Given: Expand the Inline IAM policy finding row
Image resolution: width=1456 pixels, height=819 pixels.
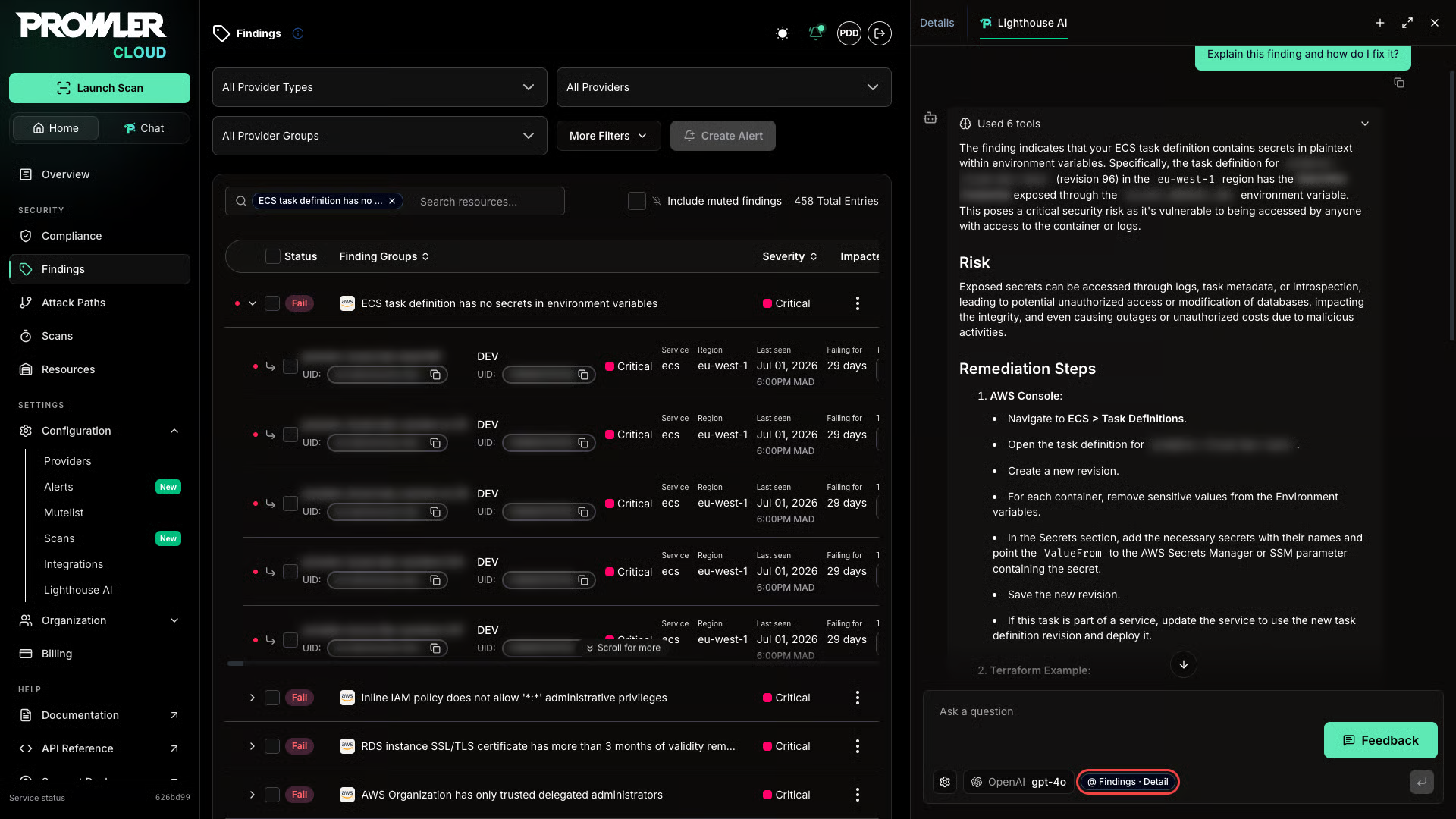Looking at the screenshot, I should pyautogui.click(x=253, y=698).
